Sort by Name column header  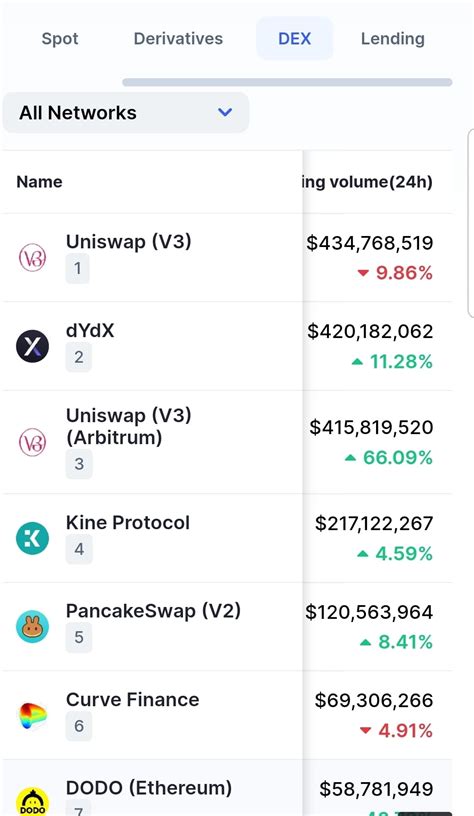[x=40, y=182]
